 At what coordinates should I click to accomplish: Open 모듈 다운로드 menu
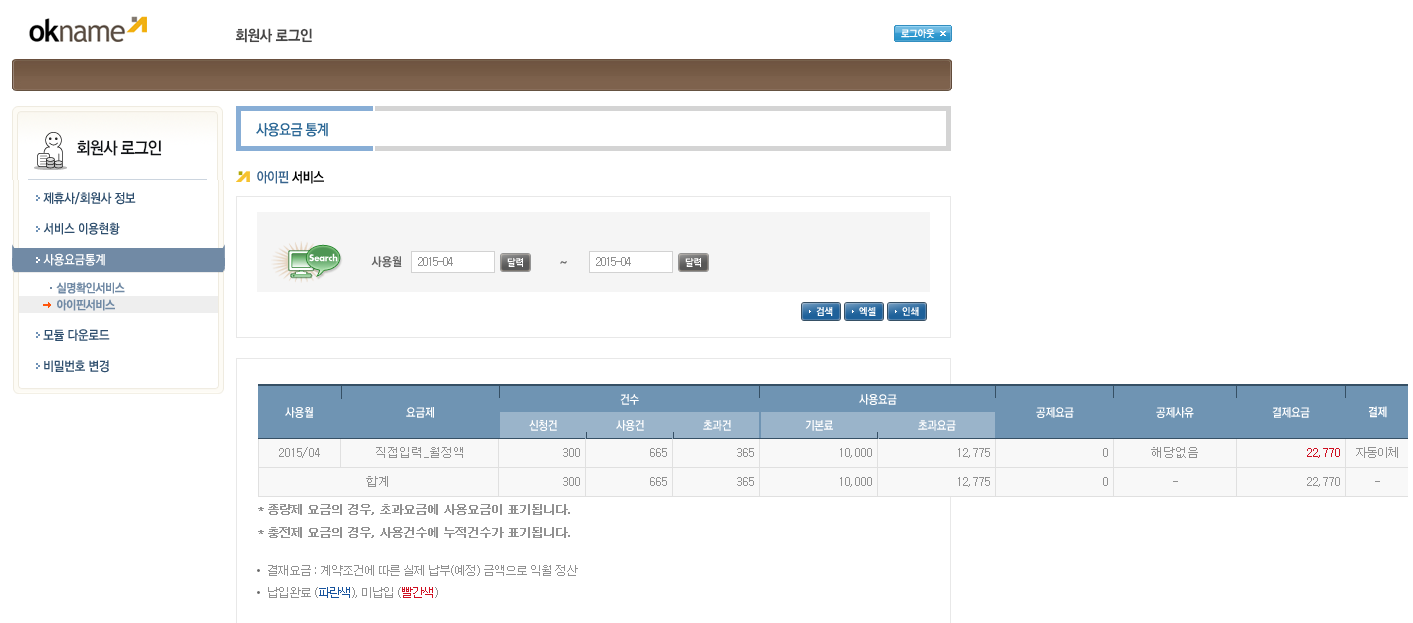(x=76, y=335)
